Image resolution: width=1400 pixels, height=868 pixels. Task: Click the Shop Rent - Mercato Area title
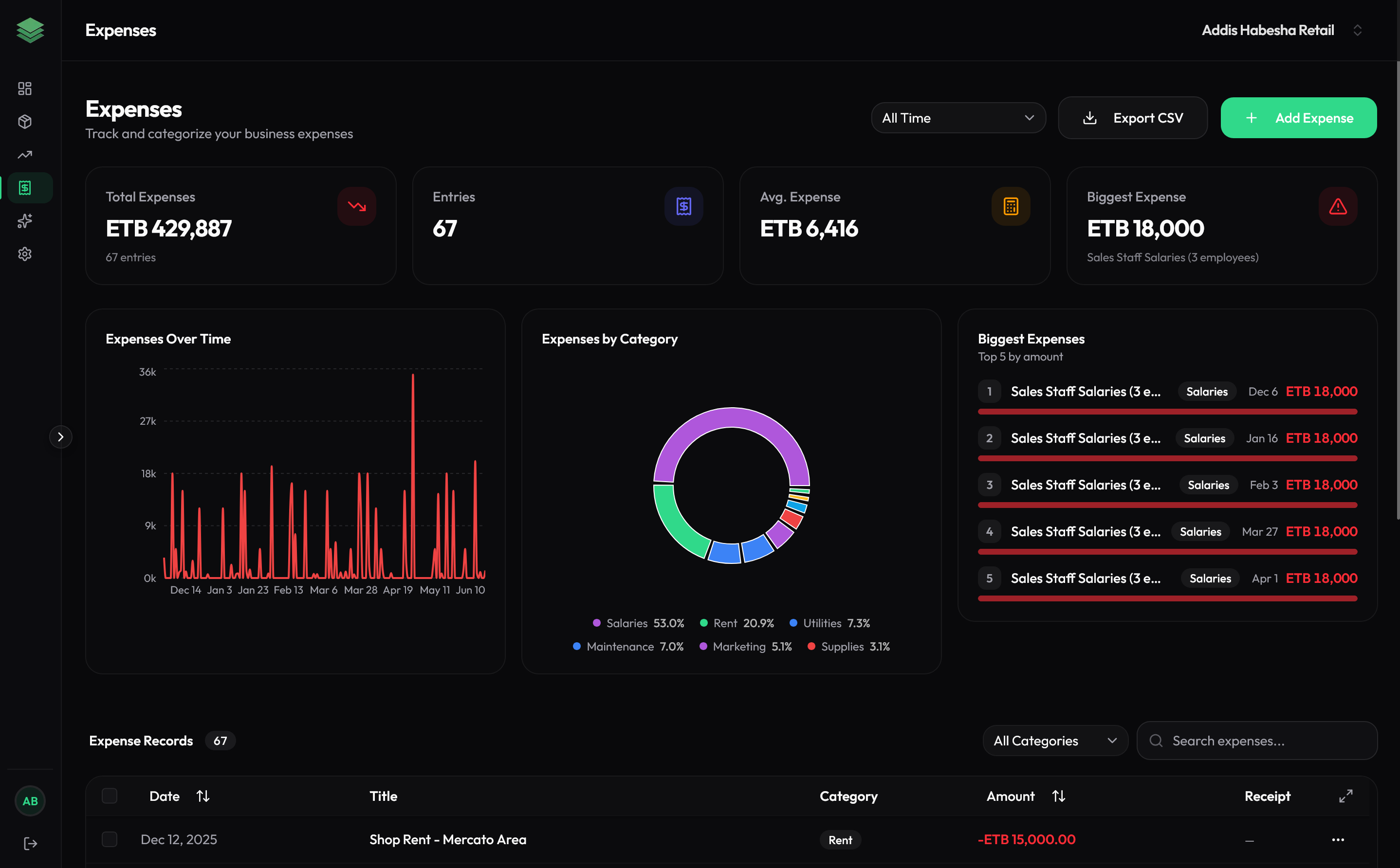(447, 839)
